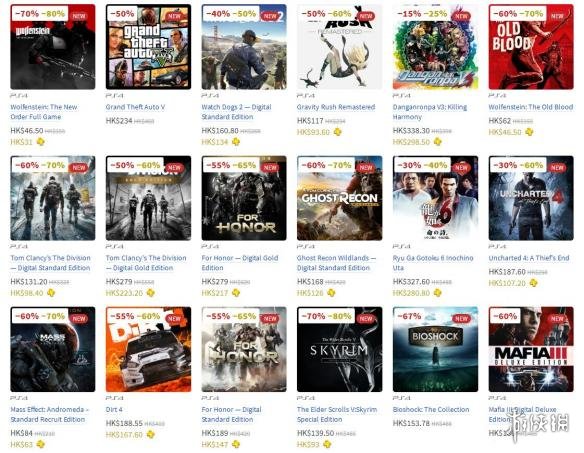Open Ghost Recon Wildlands cover art
The image size is (584, 453).
tap(339, 198)
